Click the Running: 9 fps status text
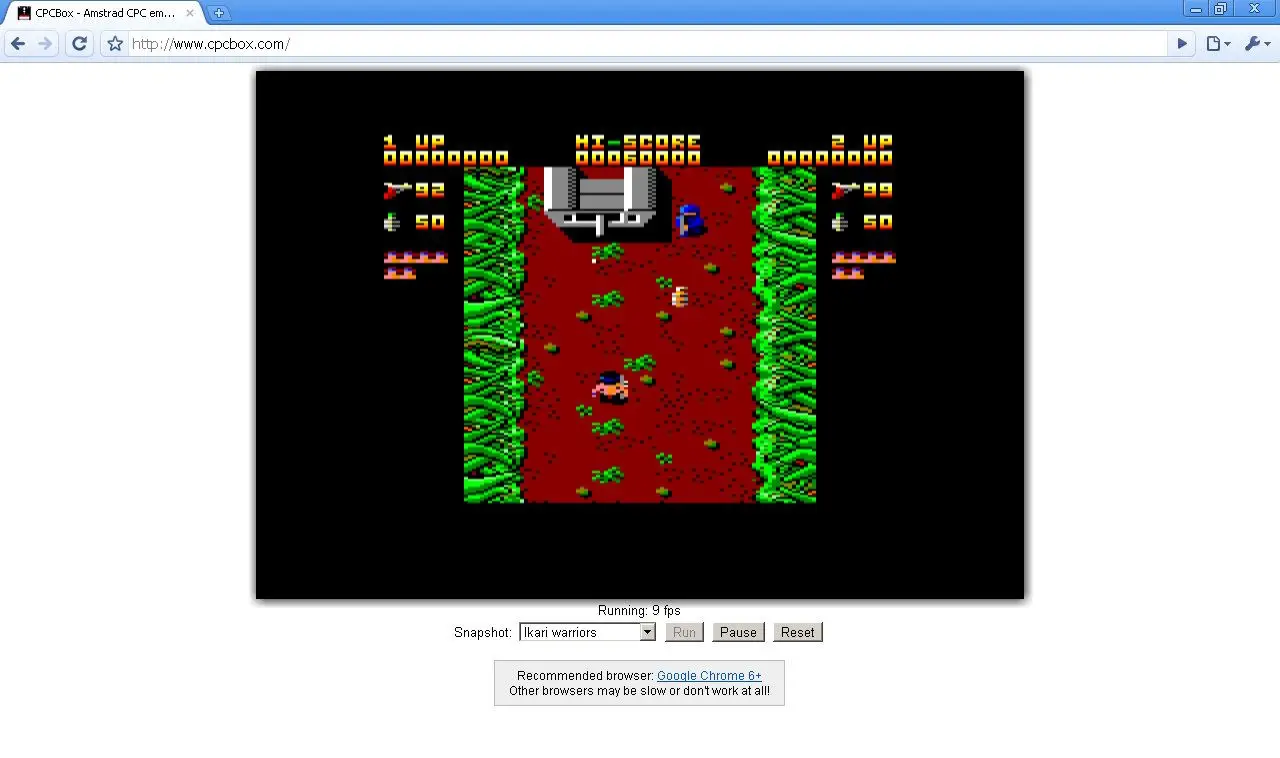 (639, 611)
